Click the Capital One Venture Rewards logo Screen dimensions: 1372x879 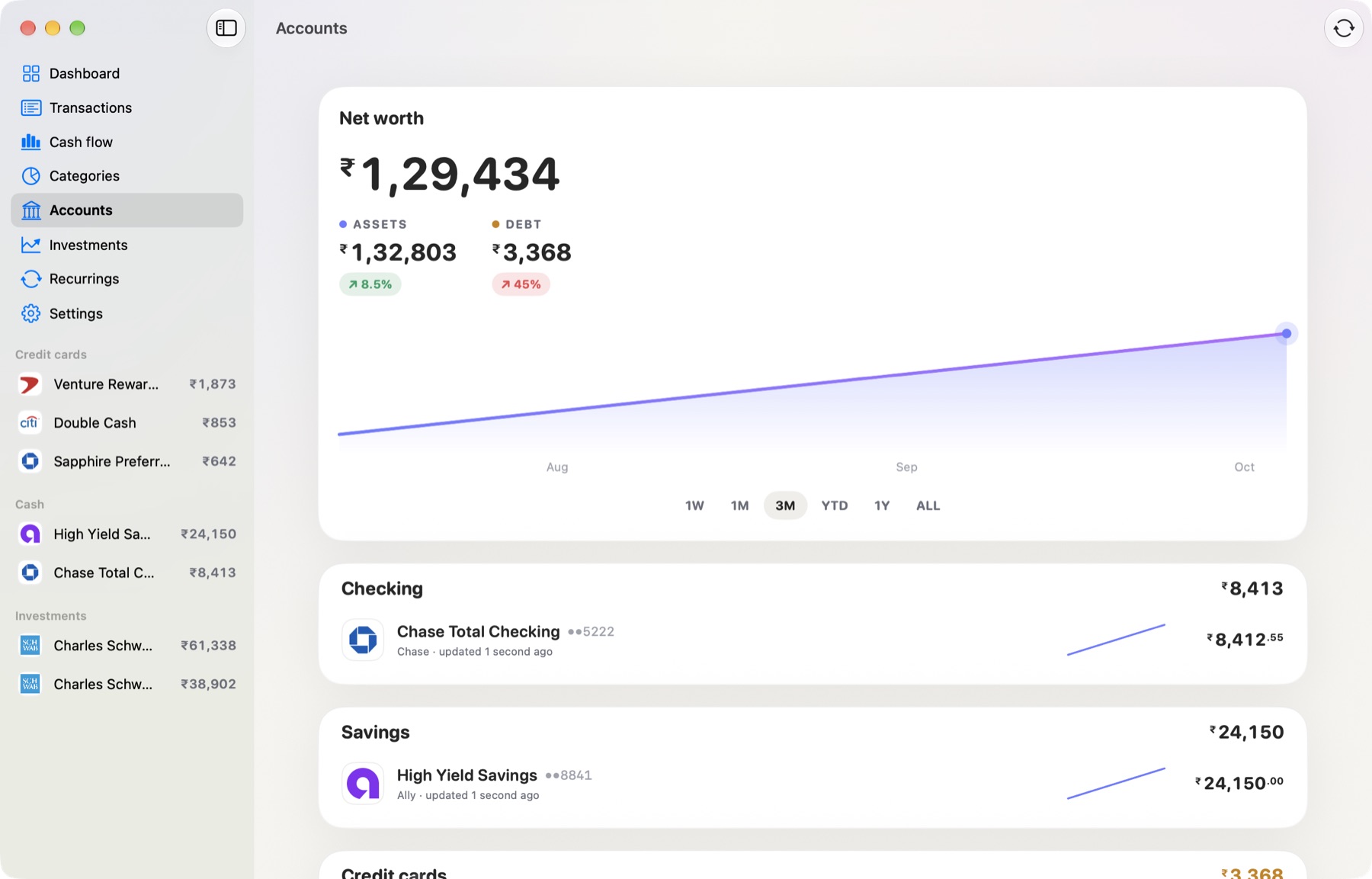pyautogui.click(x=30, y=384)
